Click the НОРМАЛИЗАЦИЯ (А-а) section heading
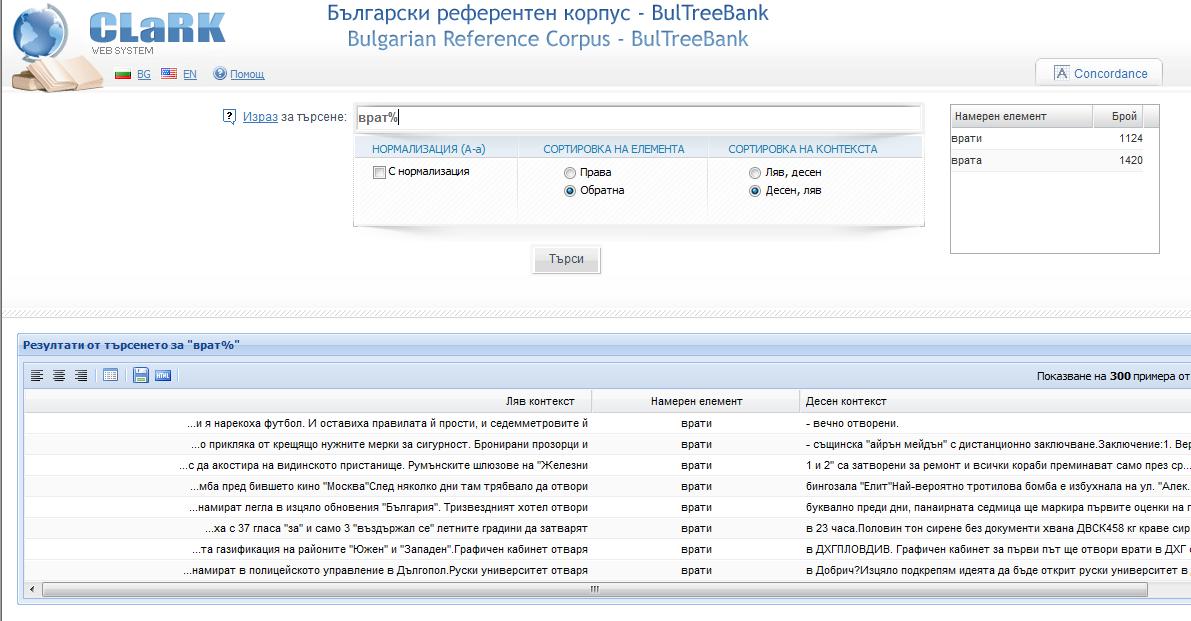 pos(428,149)
